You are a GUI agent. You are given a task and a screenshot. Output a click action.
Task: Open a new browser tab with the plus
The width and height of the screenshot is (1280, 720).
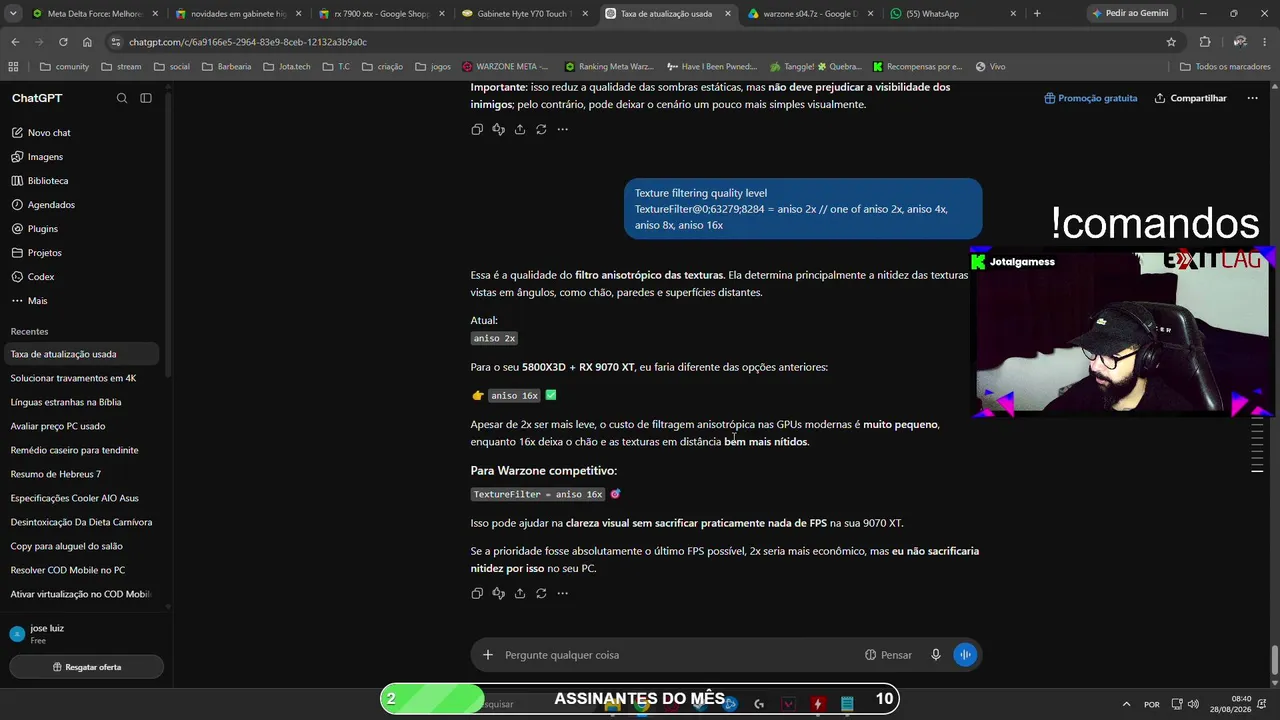point(1037,14)
